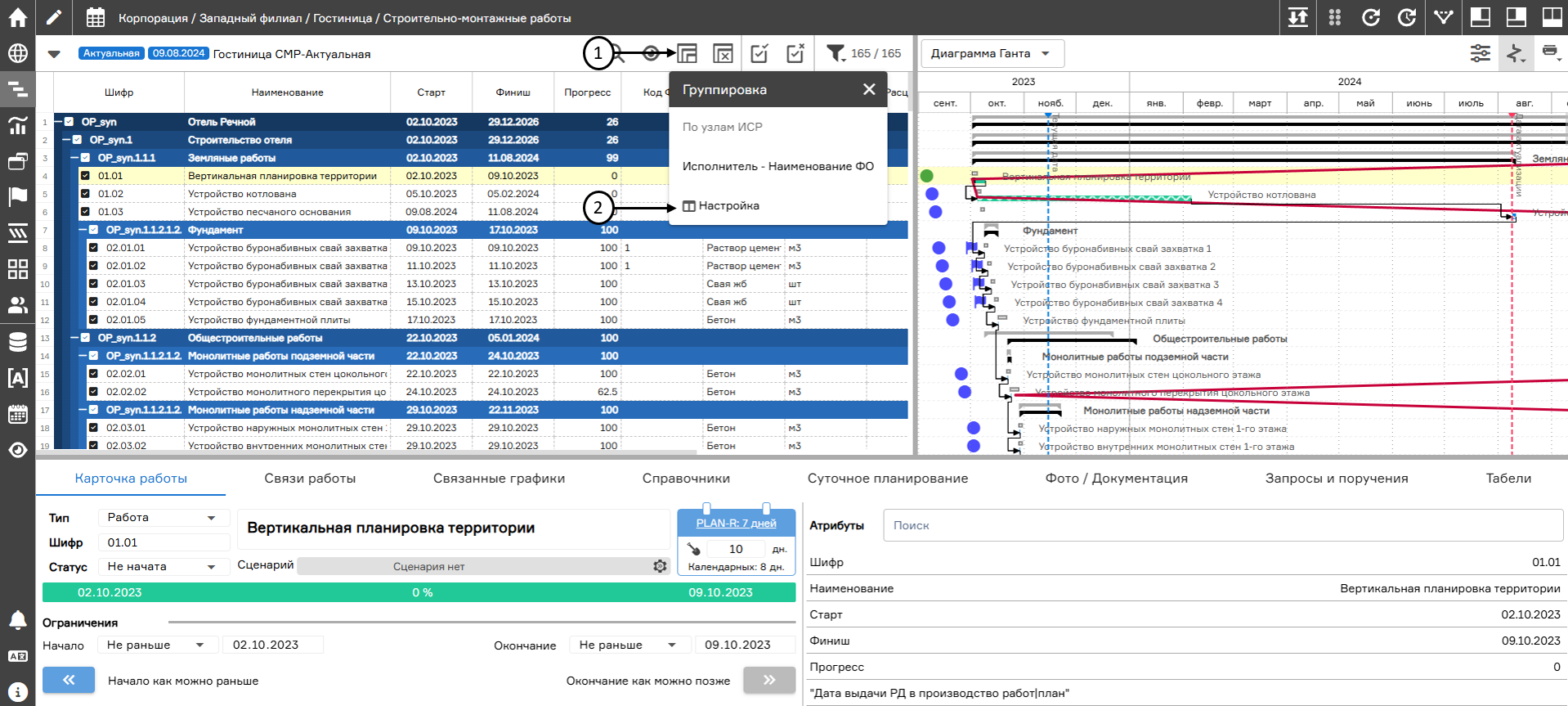Toggle the links display icon on Gantt
Viewport: 1568px width, 706px height.
tap(1516, 54)
